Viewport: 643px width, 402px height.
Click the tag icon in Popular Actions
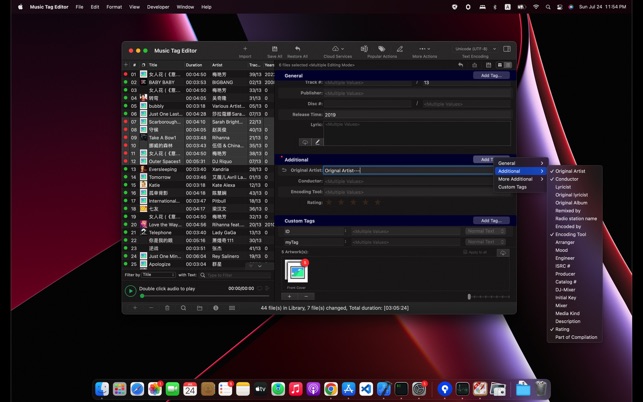point(382,49)
